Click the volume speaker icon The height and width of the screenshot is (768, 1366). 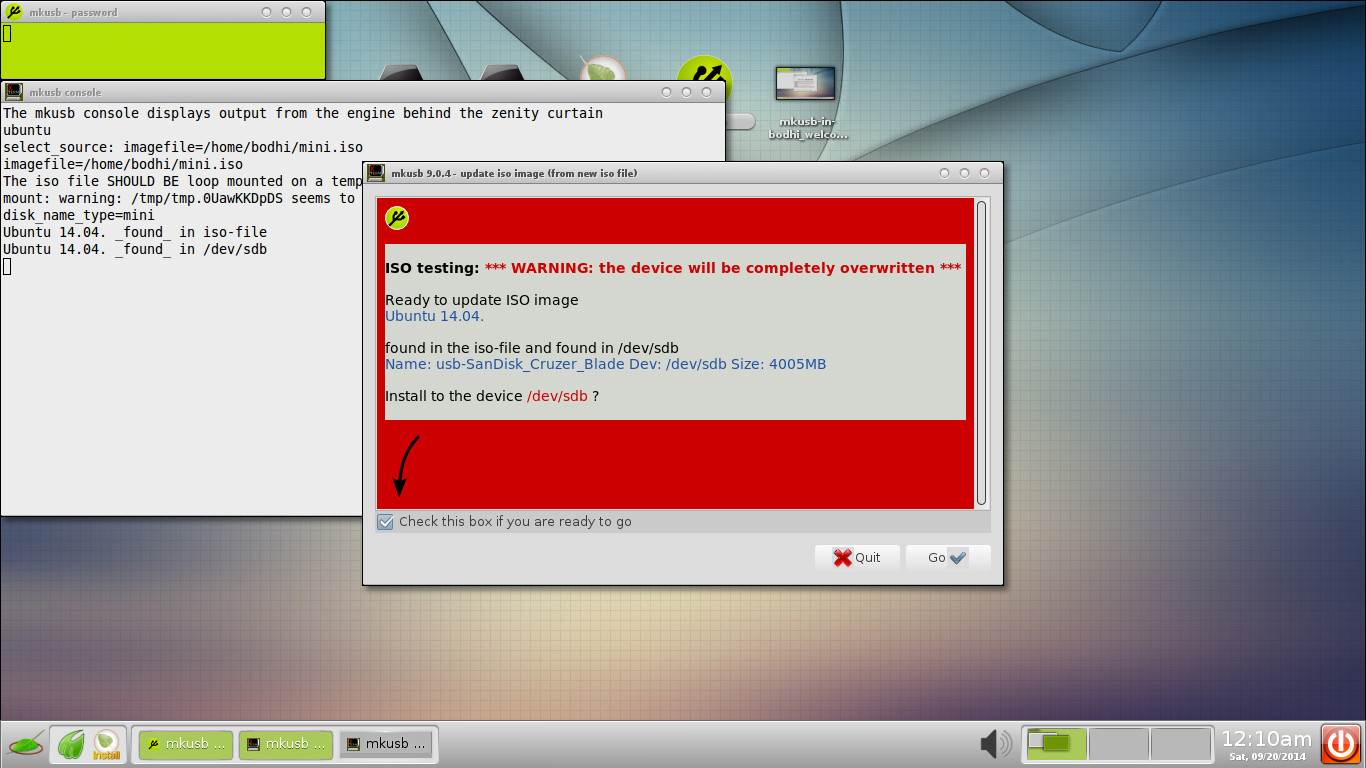(996, 744)
